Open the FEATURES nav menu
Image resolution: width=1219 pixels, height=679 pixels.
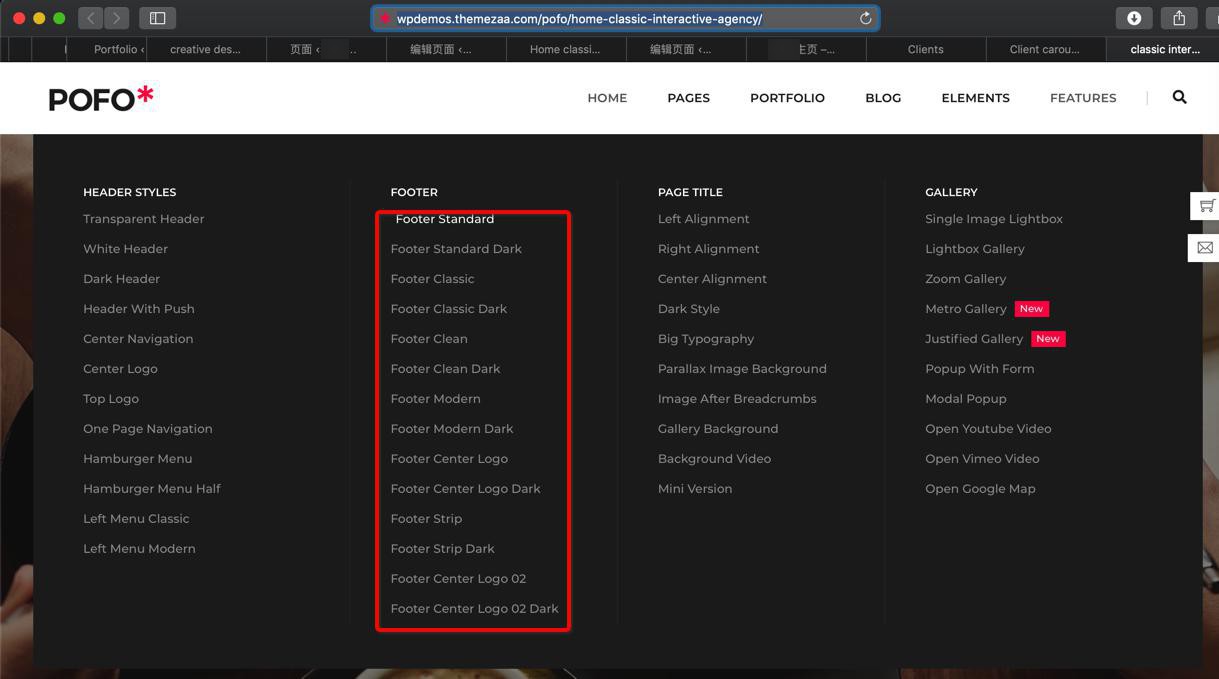click(x=1083, y=98)
